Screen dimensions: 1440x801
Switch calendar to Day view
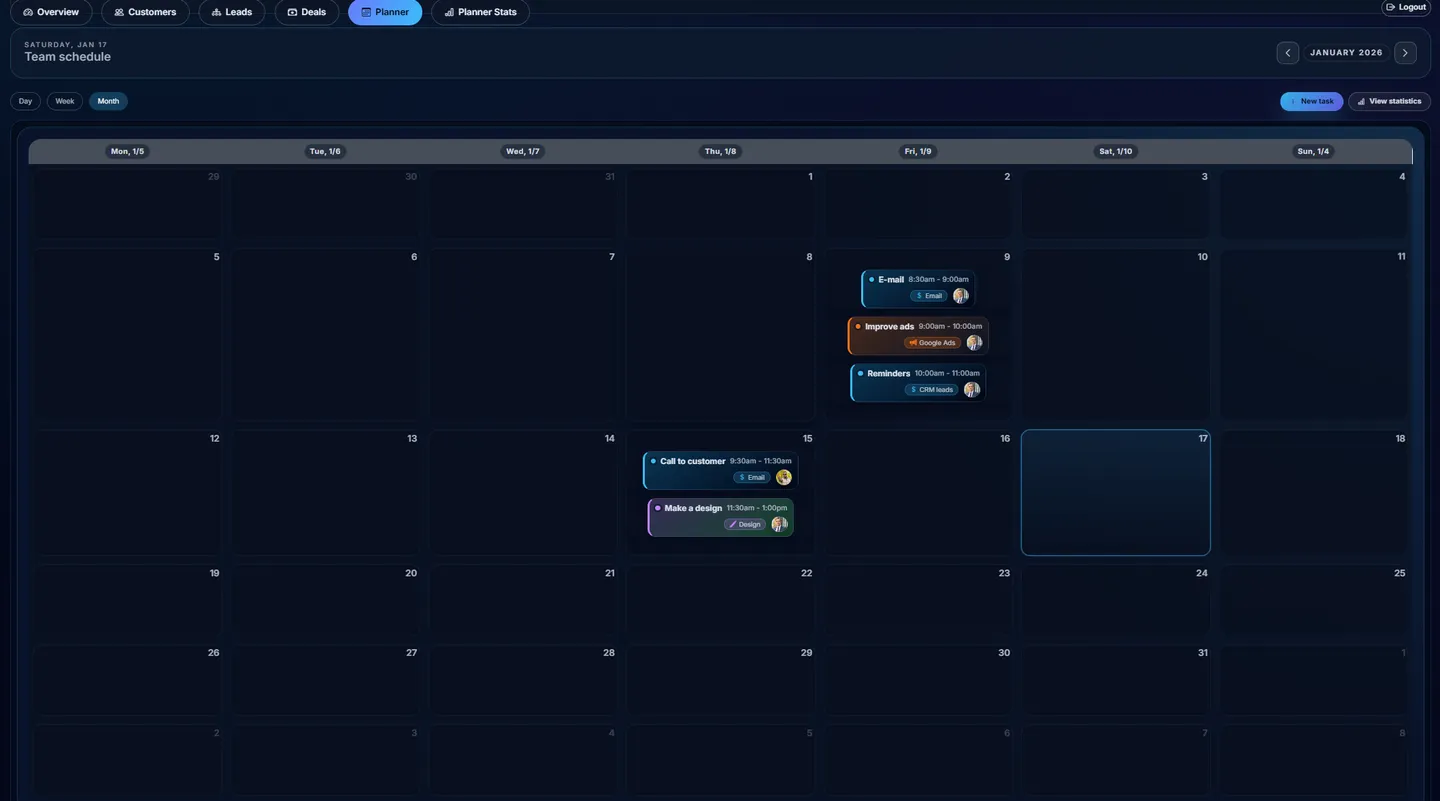point(25,101)
